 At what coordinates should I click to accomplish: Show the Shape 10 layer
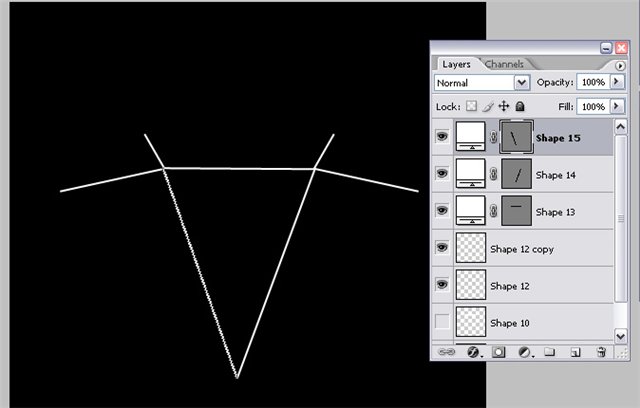pos(442,322)
